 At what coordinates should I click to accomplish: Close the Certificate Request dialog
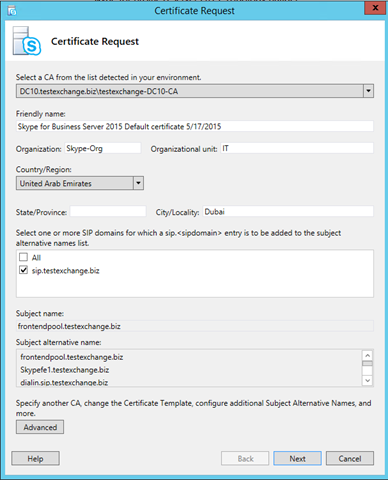[375, 8]
